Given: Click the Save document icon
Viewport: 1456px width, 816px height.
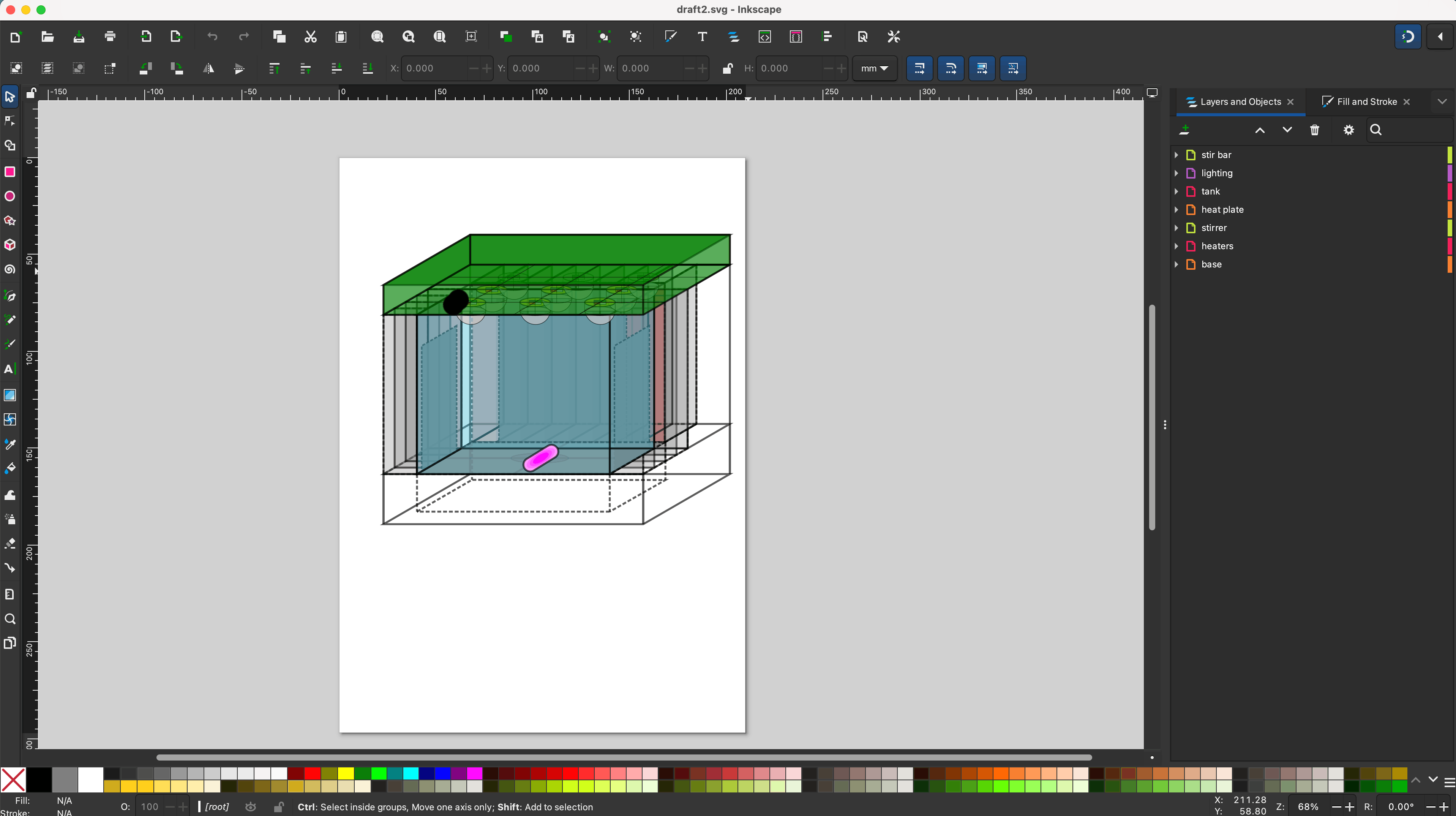Looking at the screenshot, I should pos(79,37).
